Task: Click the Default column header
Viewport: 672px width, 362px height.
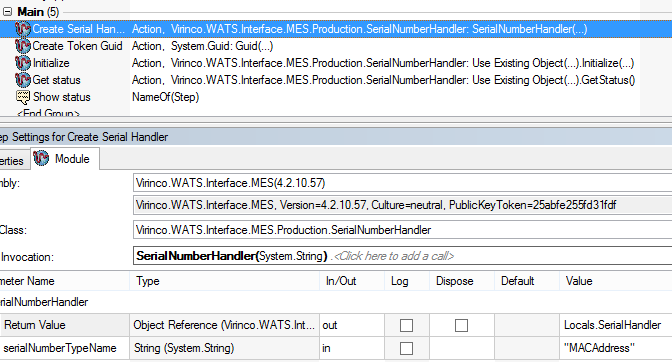Action: pos(527,281)
